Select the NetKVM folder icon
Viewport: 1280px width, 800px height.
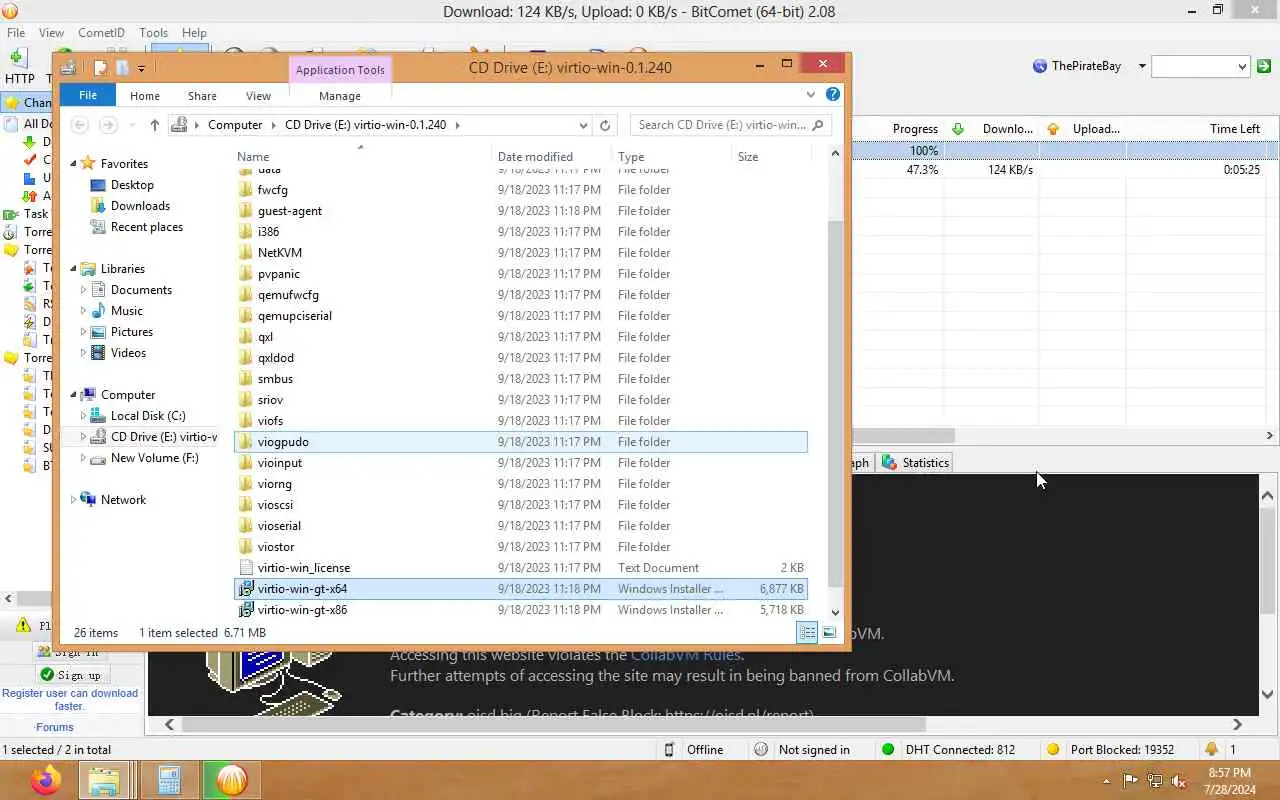(x=246, y=253)
